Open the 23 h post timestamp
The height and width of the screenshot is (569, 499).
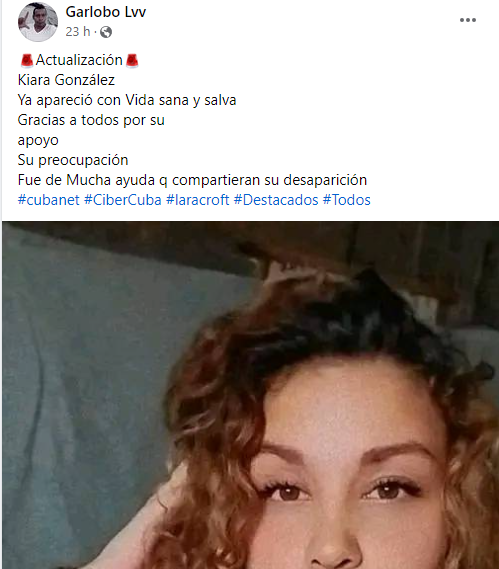point(78,32)
